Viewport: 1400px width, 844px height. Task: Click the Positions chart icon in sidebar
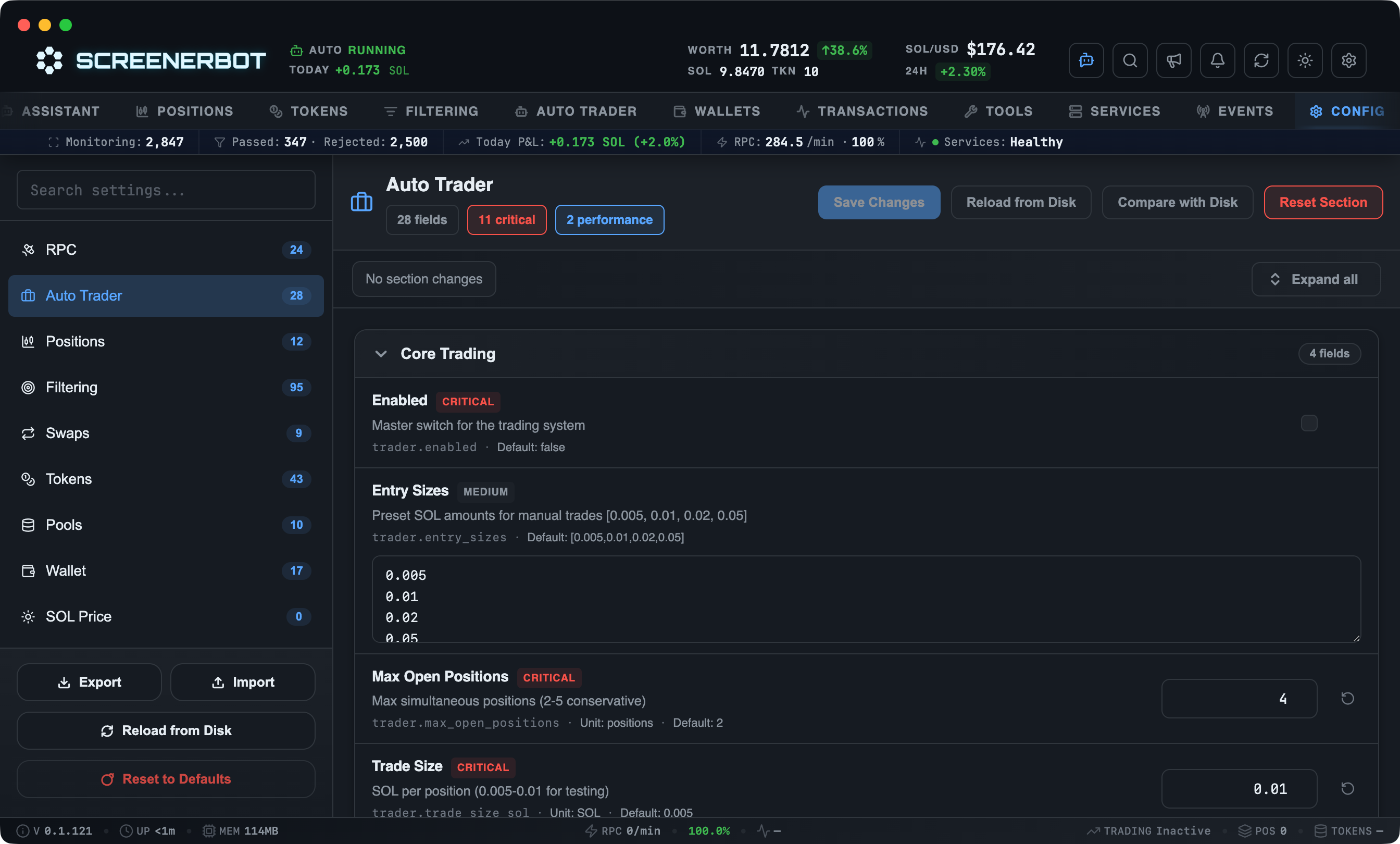pyautogui.click(x=28, y=342)
